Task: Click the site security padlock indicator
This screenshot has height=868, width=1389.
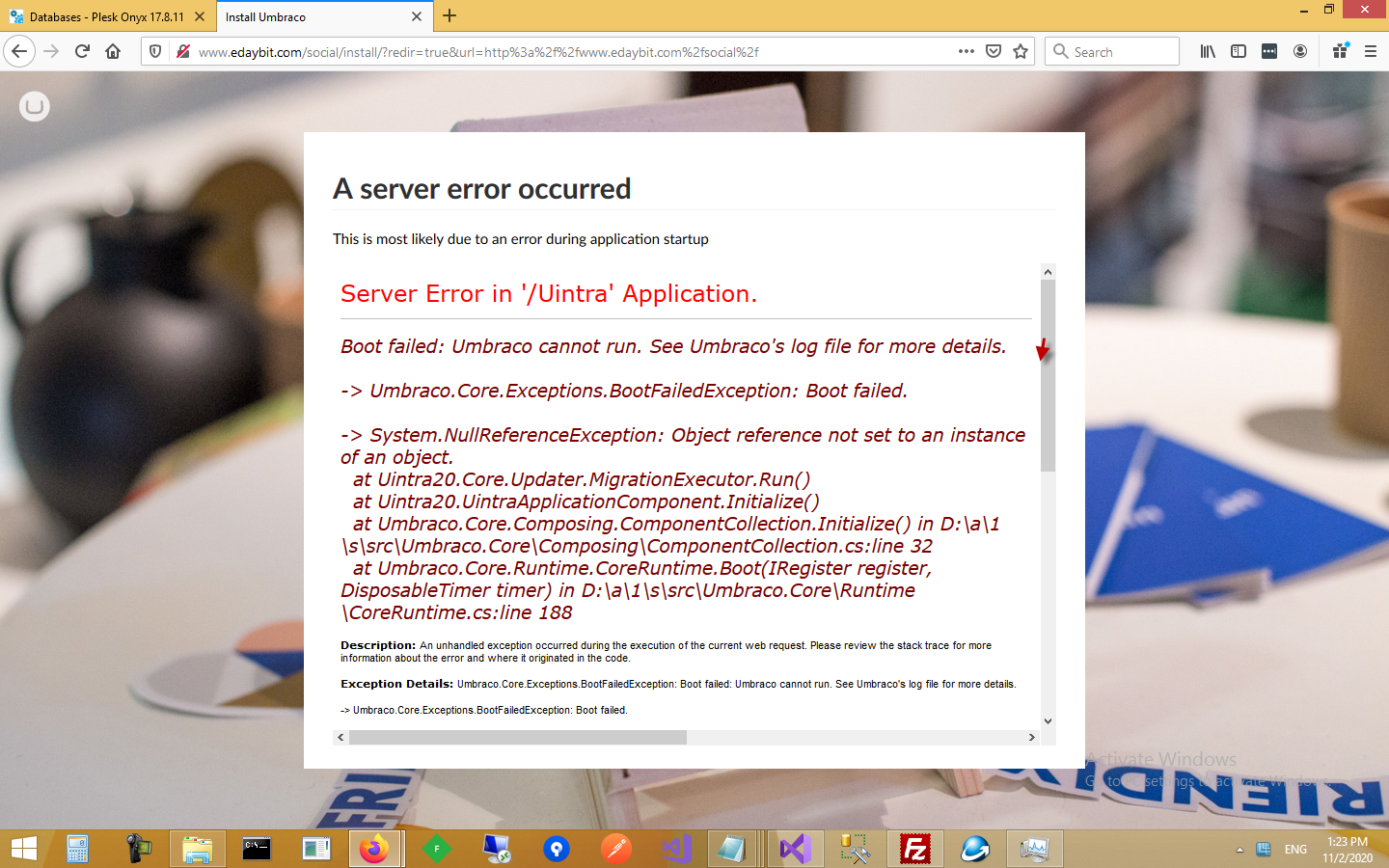Action: click(183, 51)
